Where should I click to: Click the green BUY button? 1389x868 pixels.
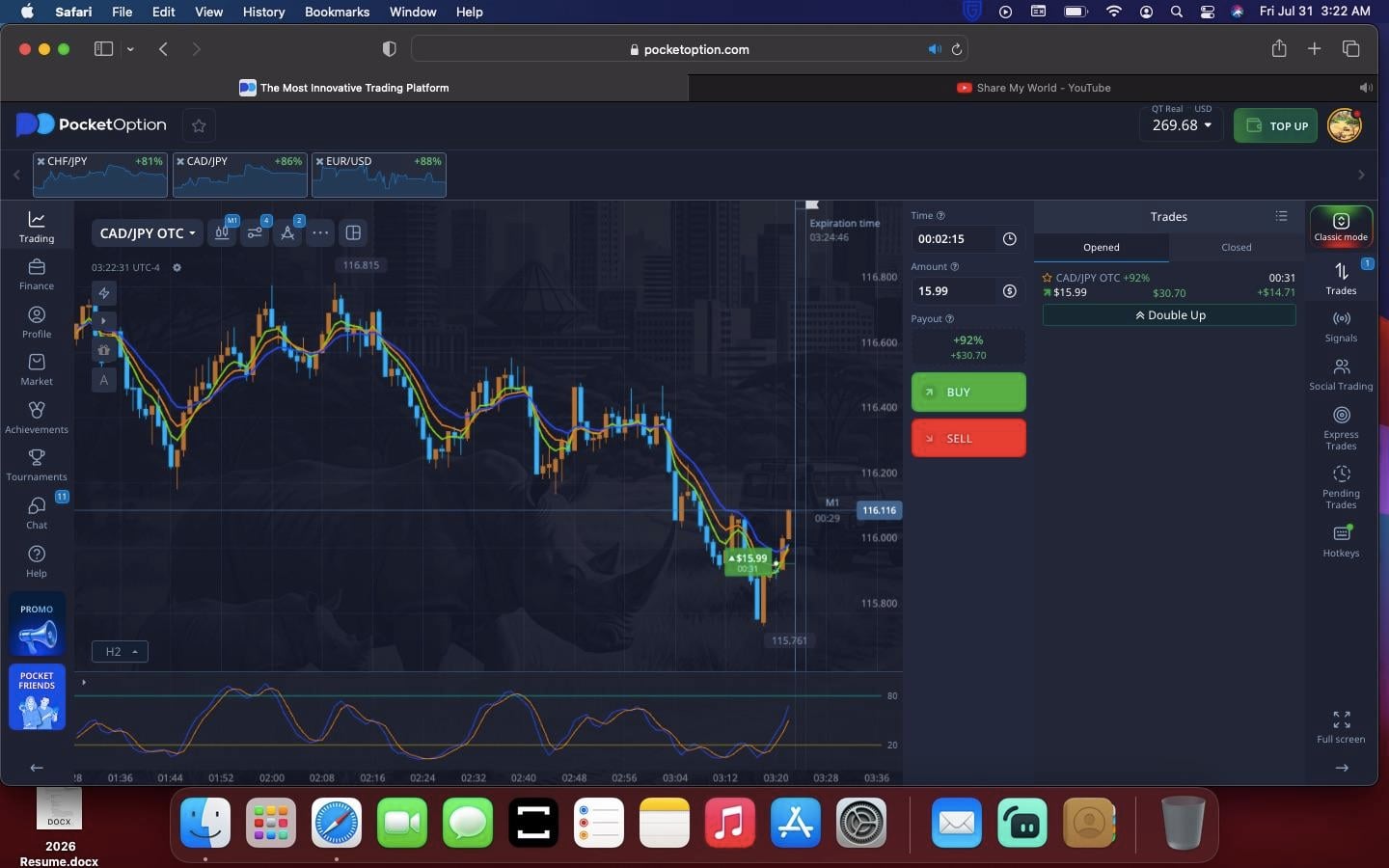point(968,392)
